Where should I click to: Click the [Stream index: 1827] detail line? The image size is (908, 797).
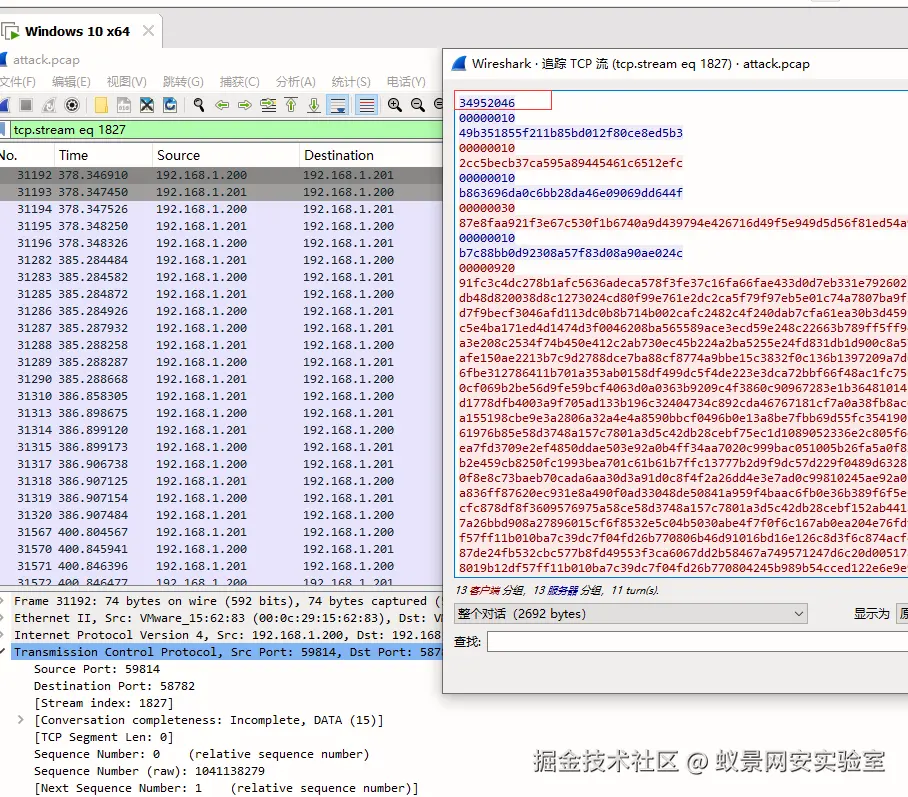click(104, 703)
